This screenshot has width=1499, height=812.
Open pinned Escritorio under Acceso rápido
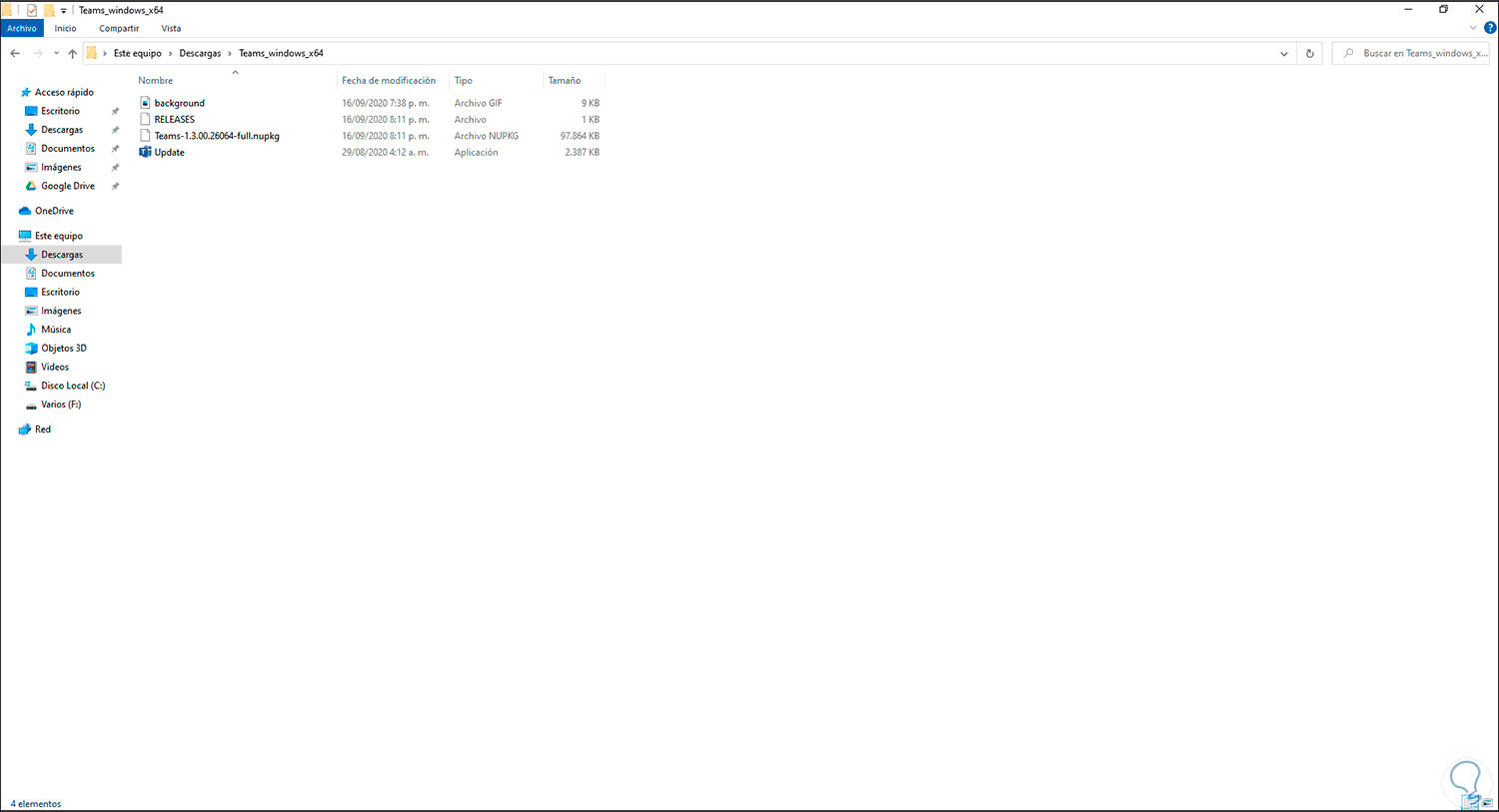pos(61,111)
